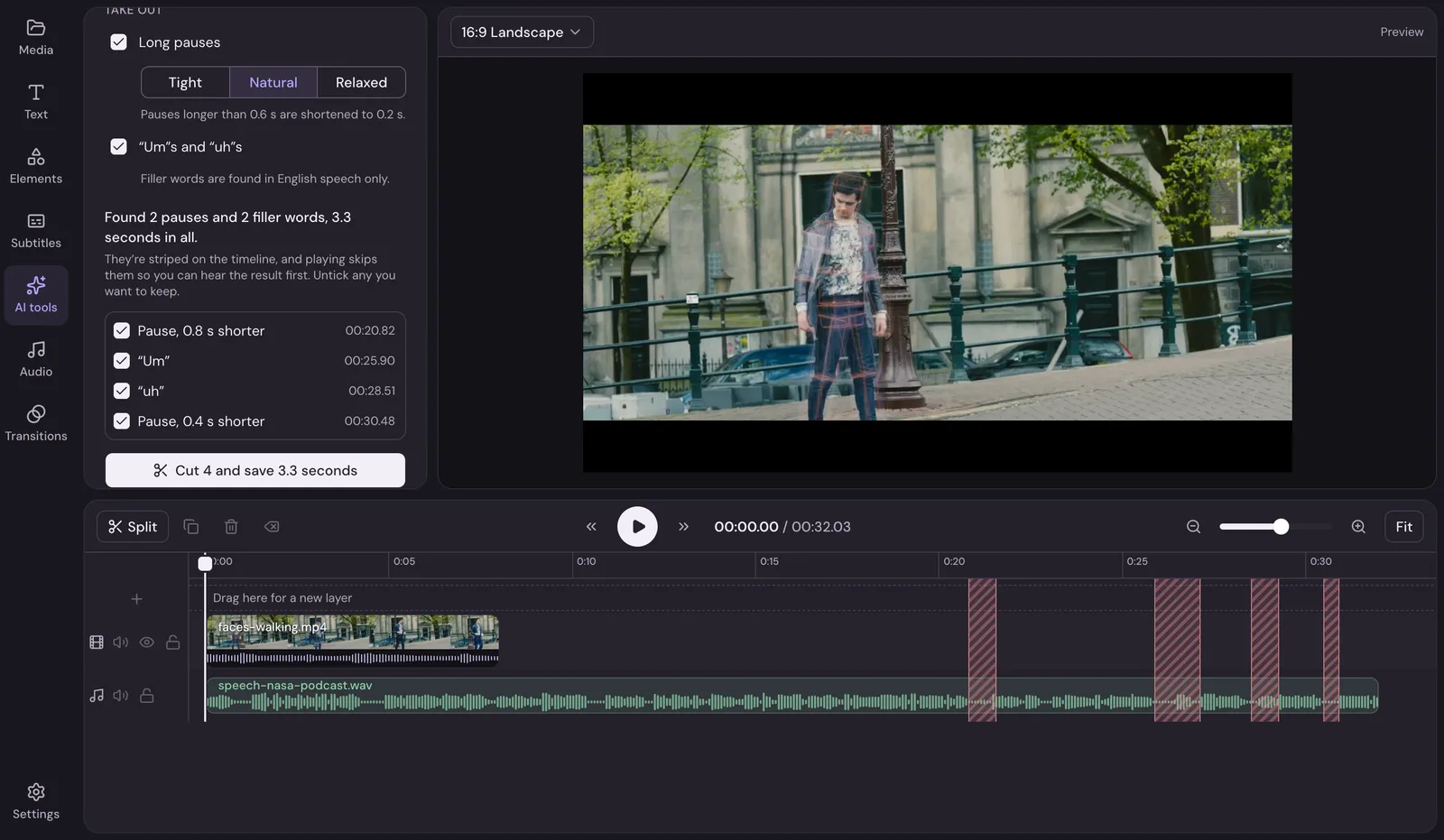
Task: Open the 16:9 Landscape aspect dropdown
Action: pyautogui.click(x=522, y=32)
